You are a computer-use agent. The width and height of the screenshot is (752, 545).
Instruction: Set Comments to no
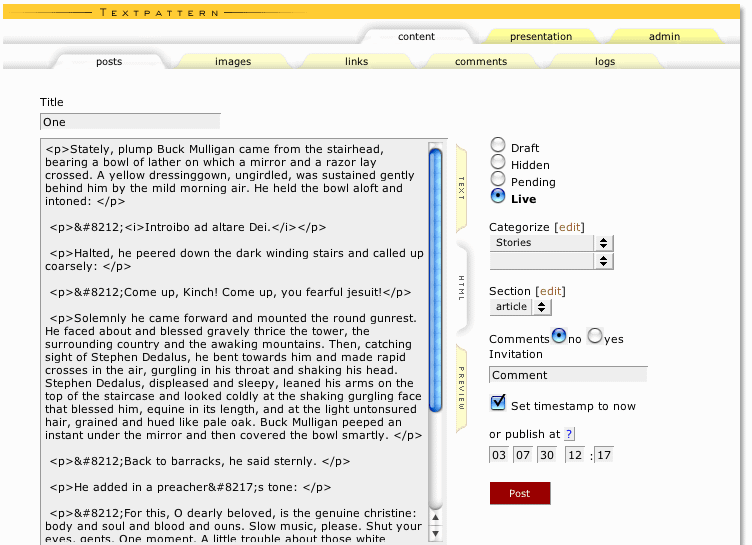click(559, 336)
